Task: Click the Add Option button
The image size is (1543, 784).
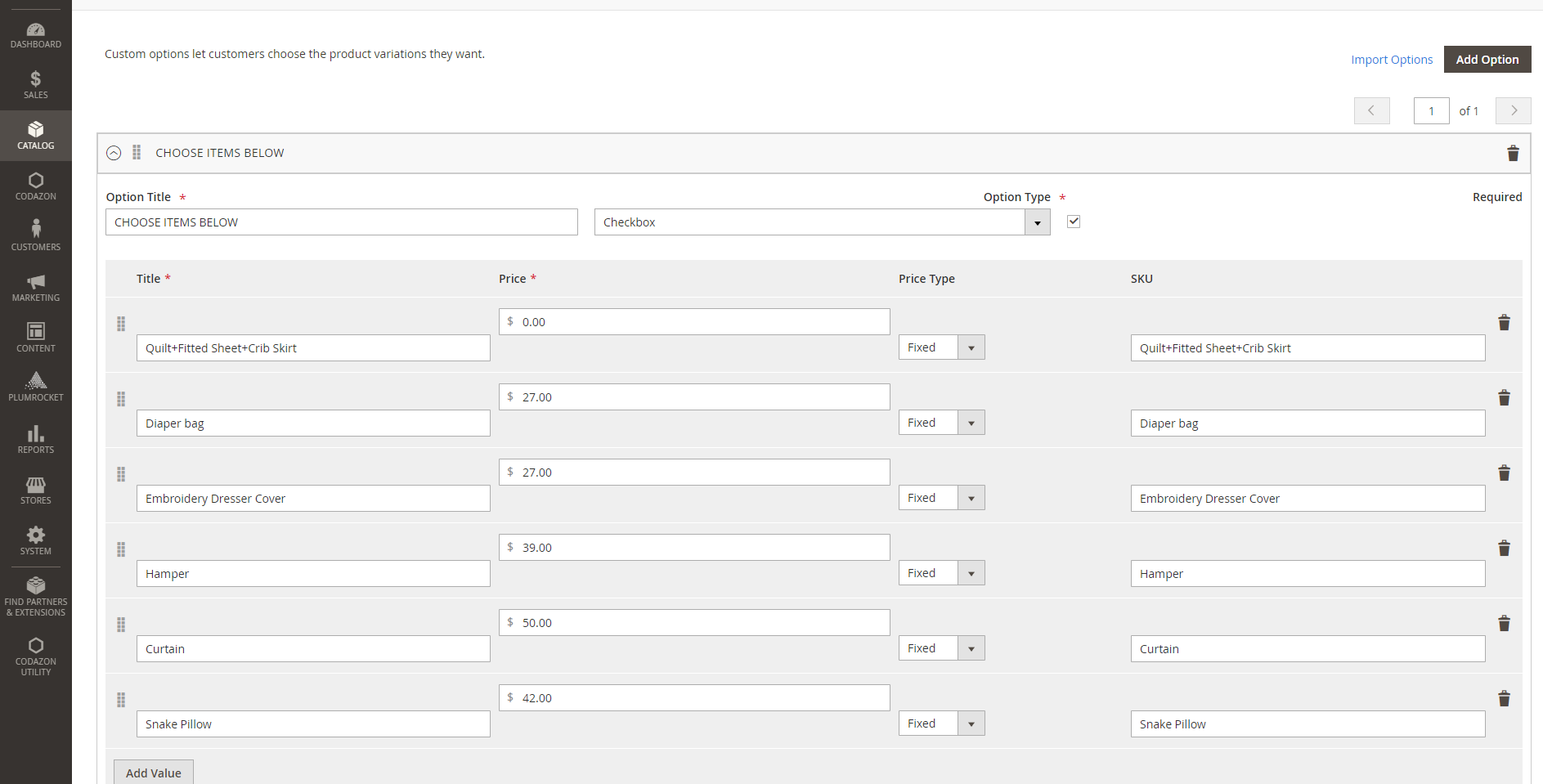Action: [1487, 59]
